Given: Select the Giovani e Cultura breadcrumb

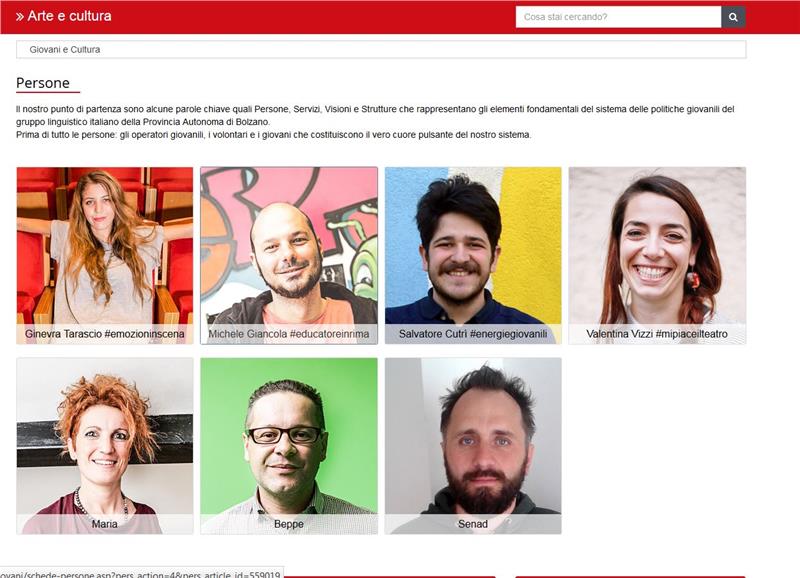Looking at the screenshot, I should [x=65, y=49].
